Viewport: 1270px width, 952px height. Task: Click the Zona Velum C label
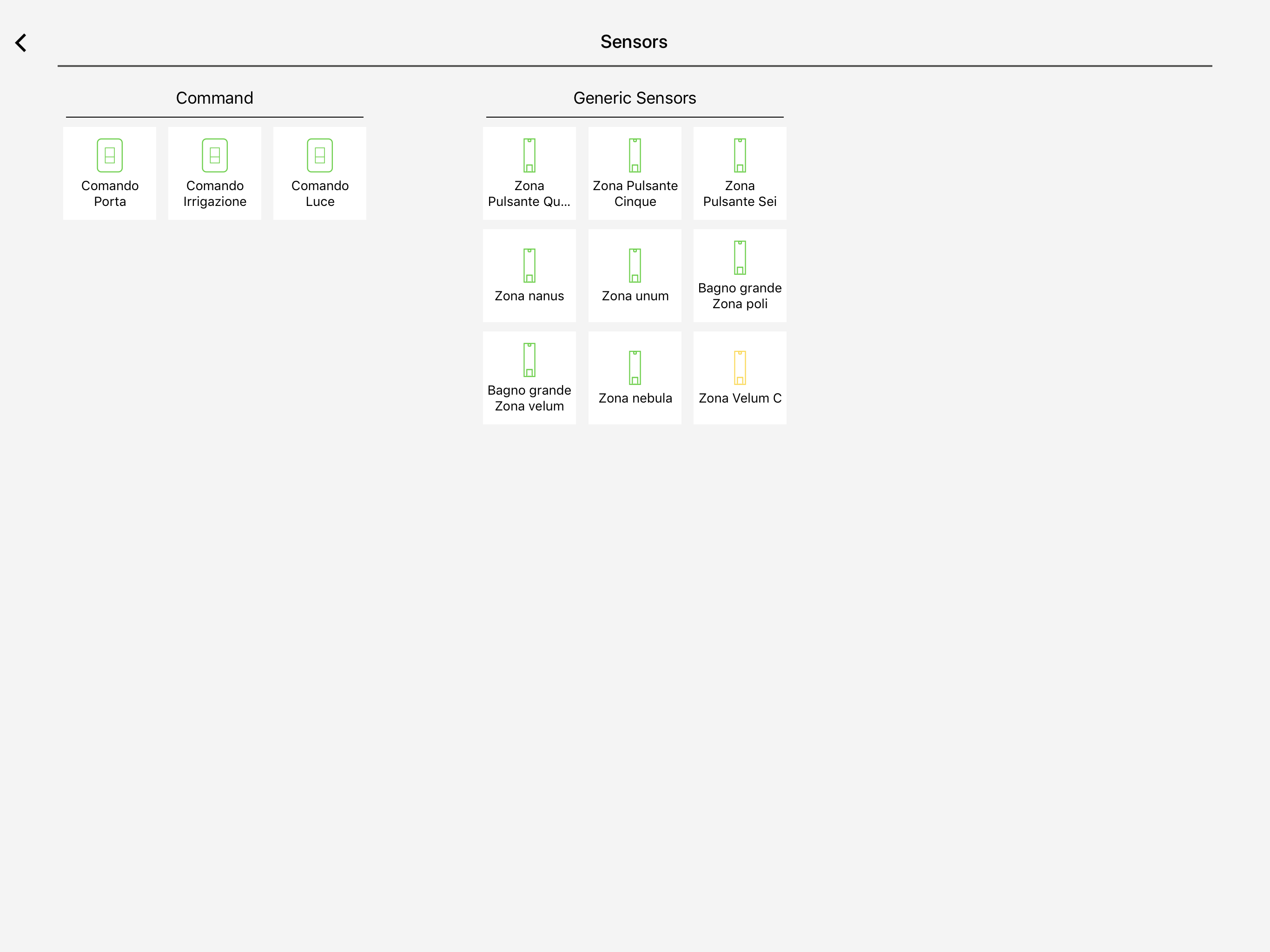(740, 398)
